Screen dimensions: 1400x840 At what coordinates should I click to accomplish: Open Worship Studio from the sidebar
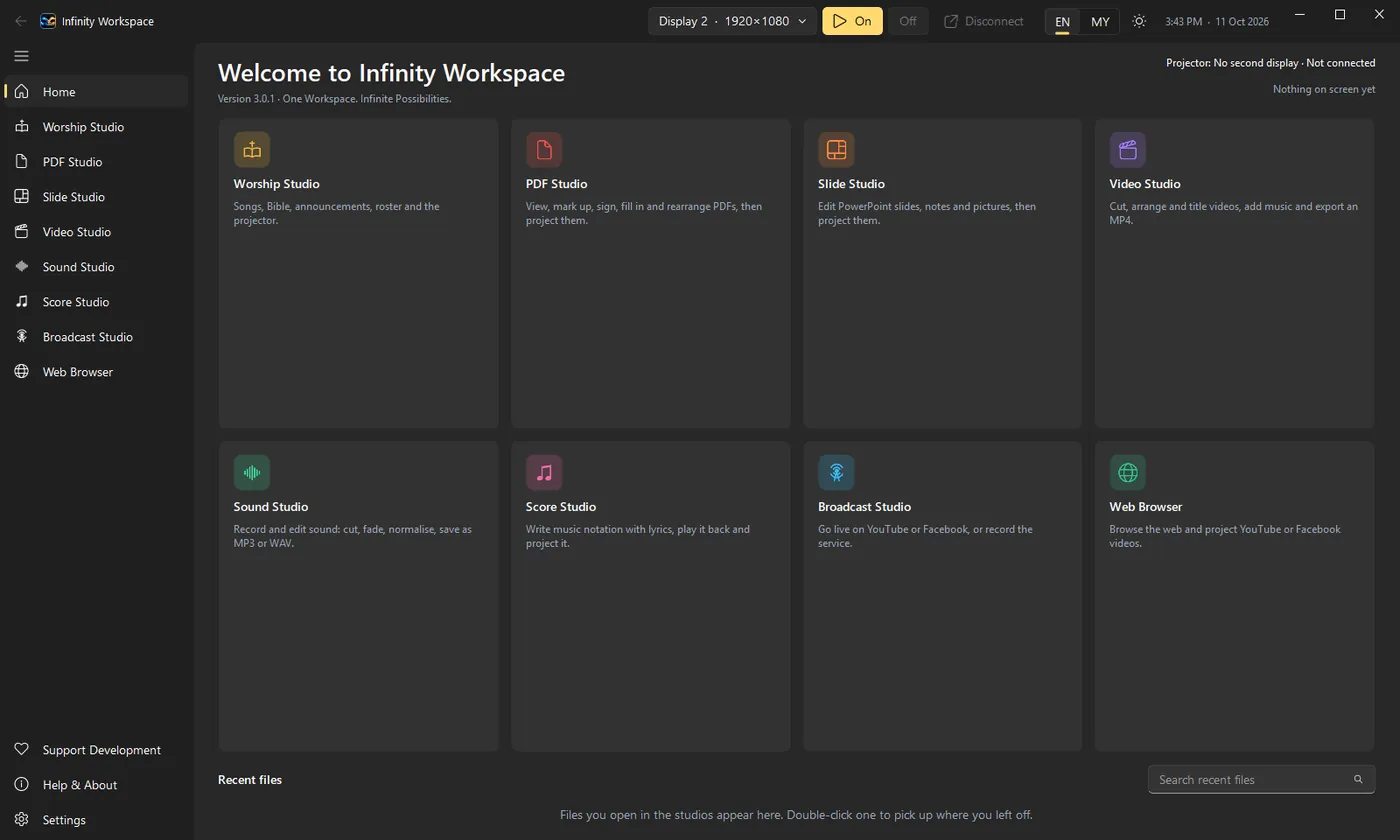pos(96,127)
